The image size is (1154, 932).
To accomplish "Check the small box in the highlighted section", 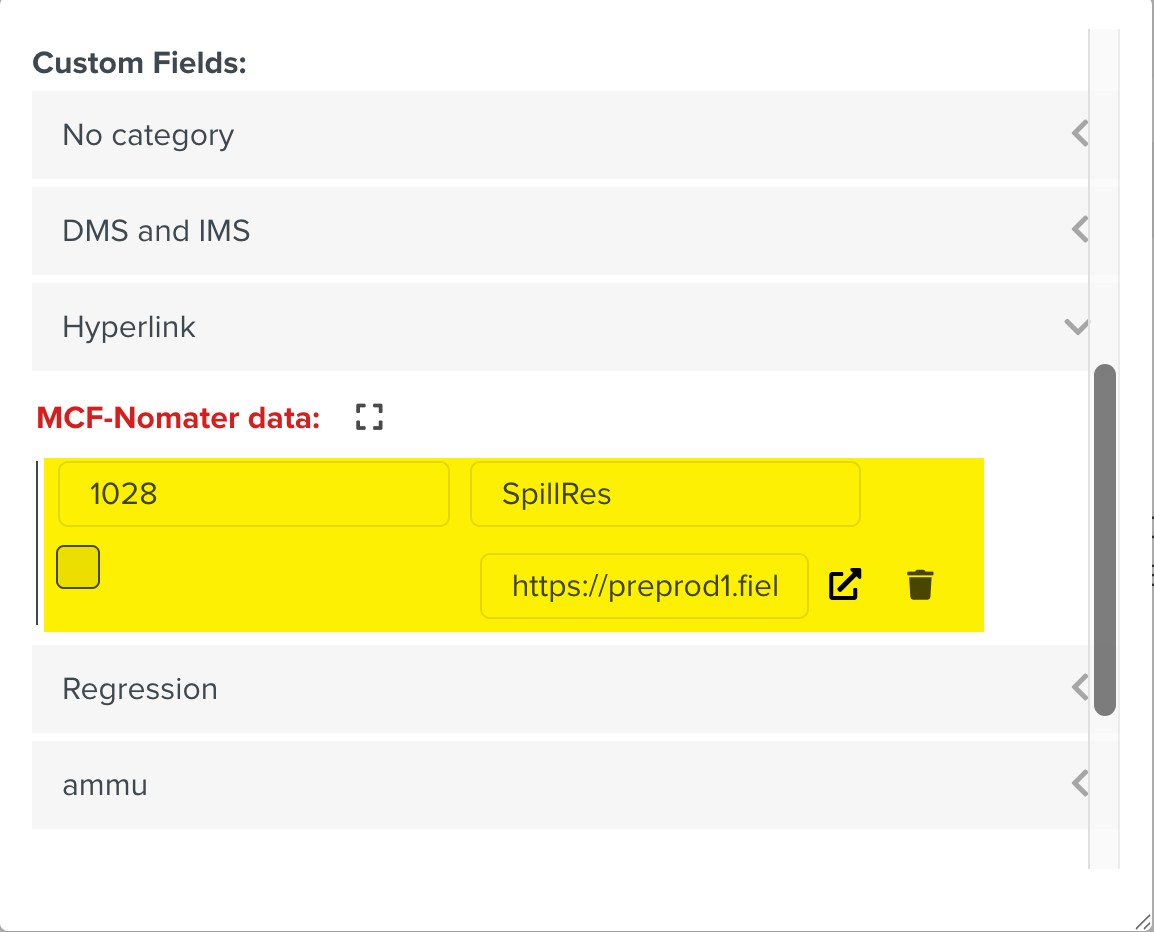I will tap(77, 567).
